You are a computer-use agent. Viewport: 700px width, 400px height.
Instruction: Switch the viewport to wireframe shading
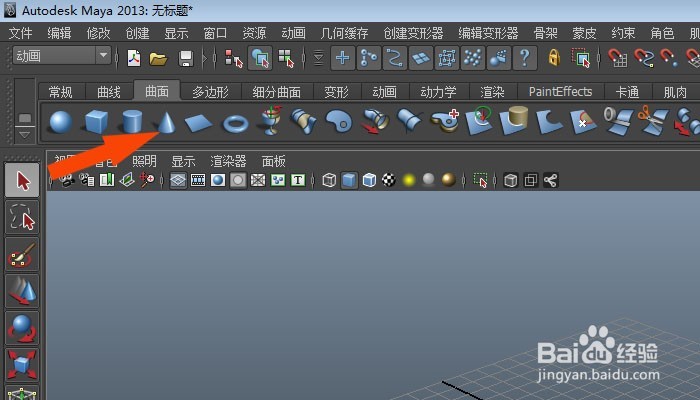click(x=329, y=180)
